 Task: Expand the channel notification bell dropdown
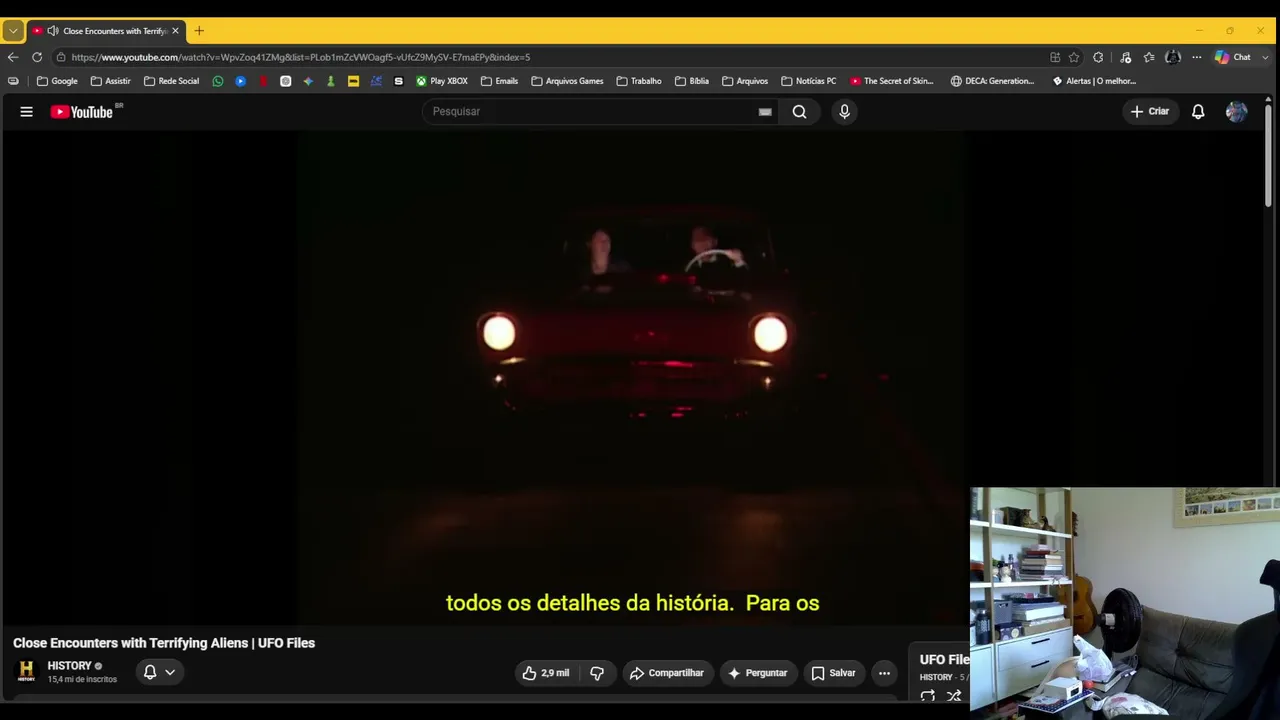tap(159, 672)
